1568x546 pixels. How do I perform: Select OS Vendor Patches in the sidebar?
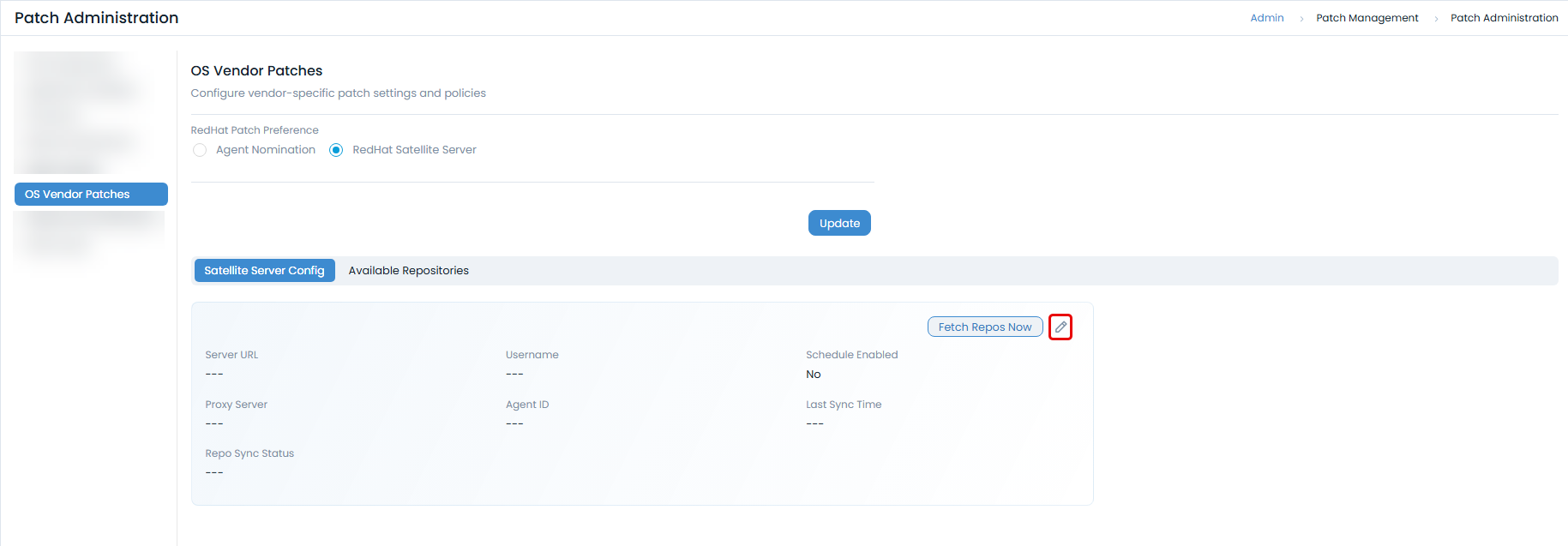[91, 195]
